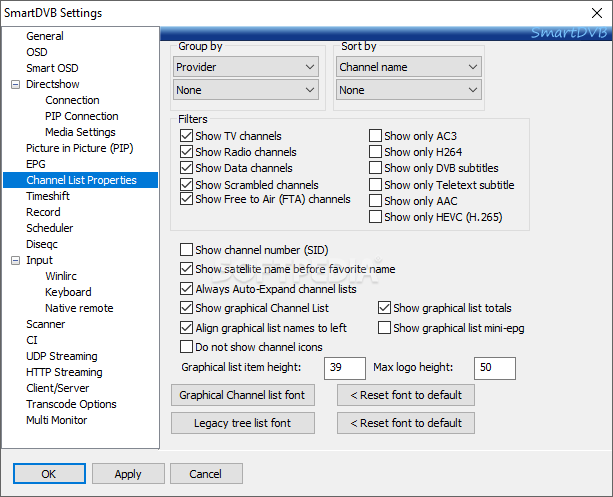Open Transcode Options page

(71, 404)
